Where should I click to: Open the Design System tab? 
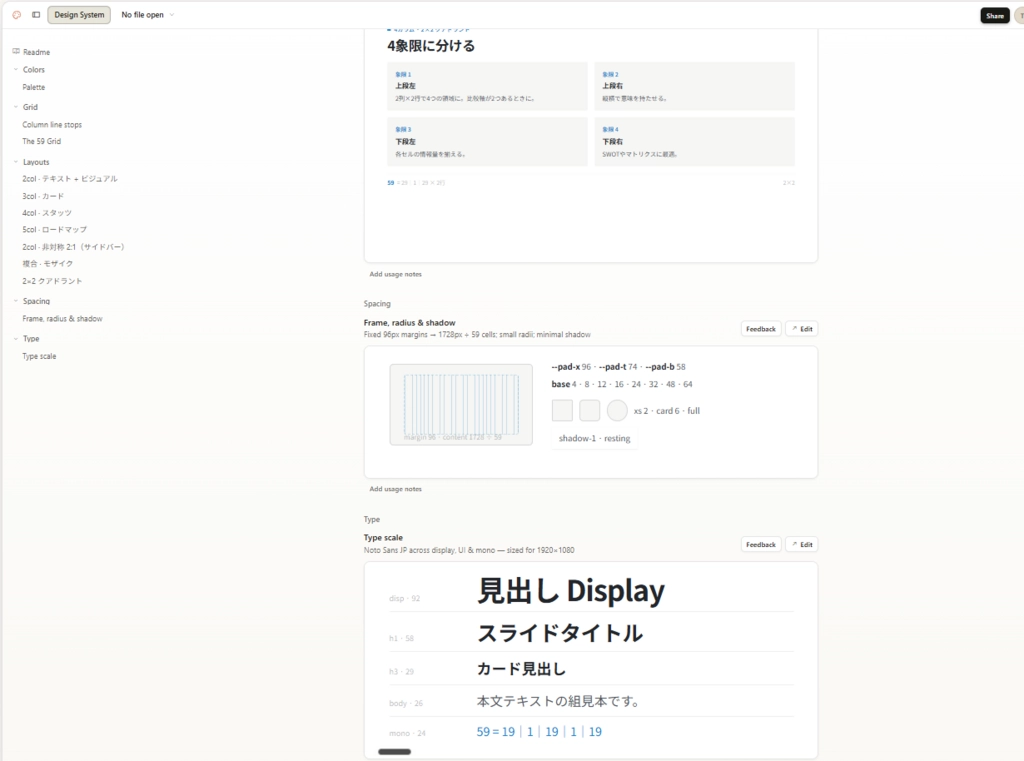pos(79,14)
